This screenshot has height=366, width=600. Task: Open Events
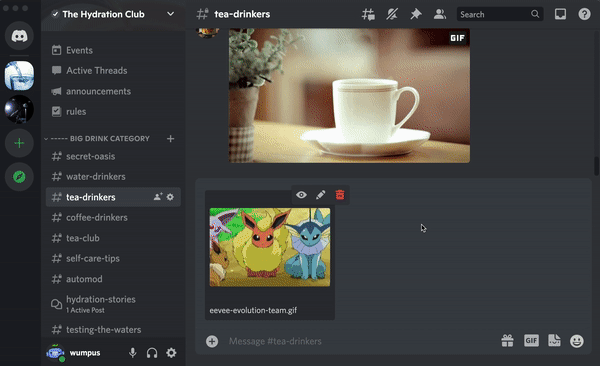112,50
